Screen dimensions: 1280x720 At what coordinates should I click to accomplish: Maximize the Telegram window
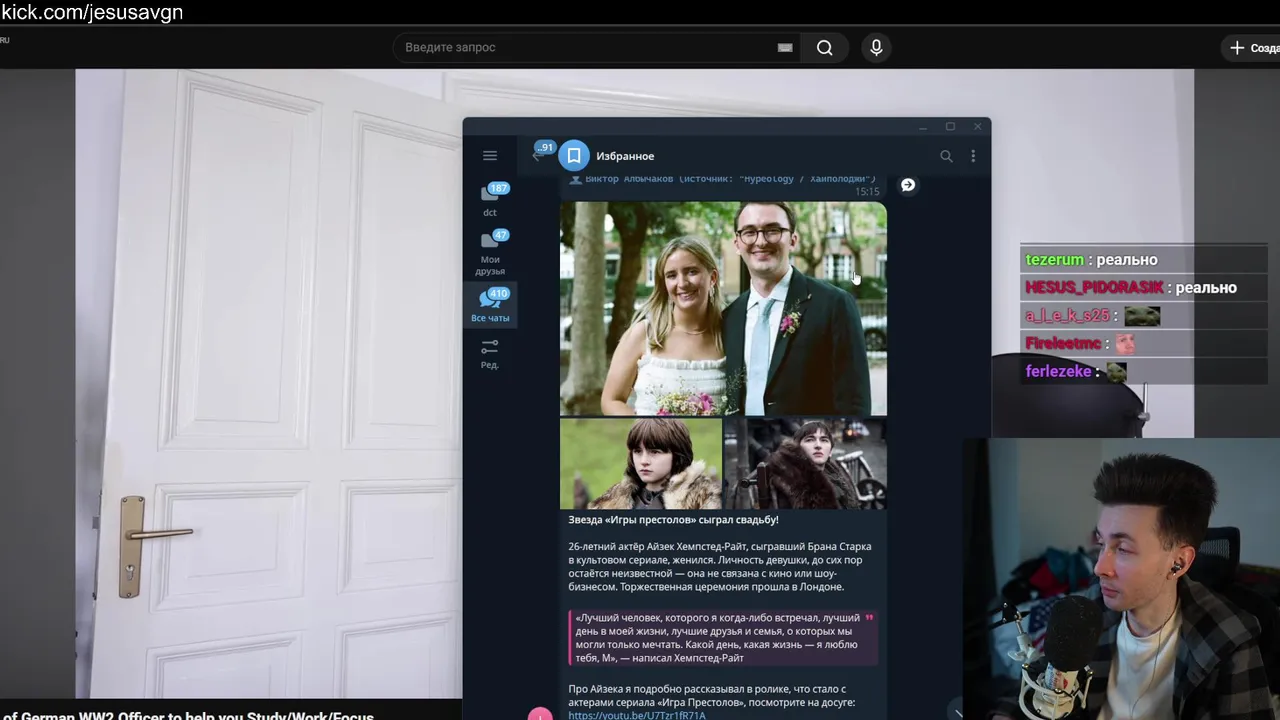coord(950,127)
